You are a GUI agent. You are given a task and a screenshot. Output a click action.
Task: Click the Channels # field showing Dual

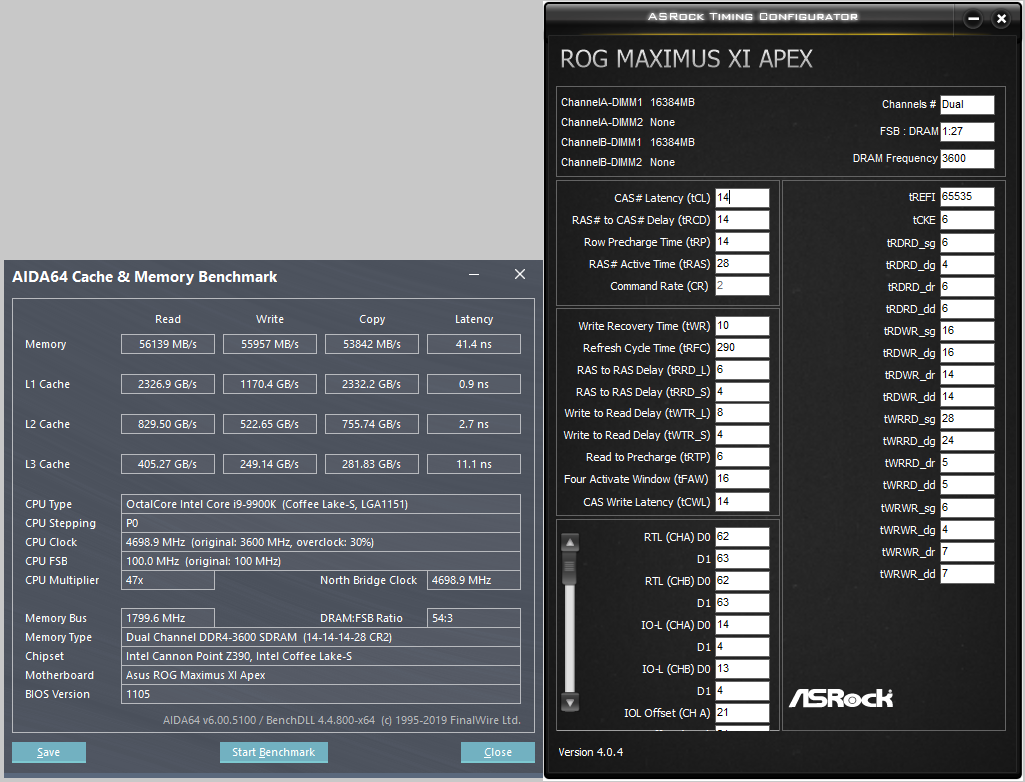[967, 105]
